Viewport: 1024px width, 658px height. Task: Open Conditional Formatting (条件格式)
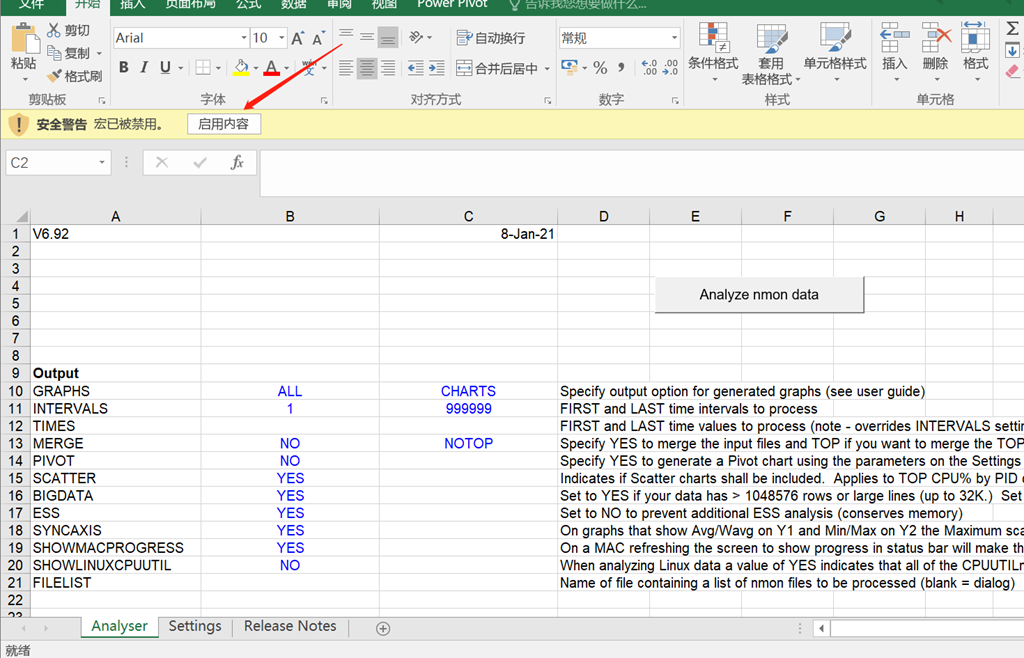click(x=713, y=52)
